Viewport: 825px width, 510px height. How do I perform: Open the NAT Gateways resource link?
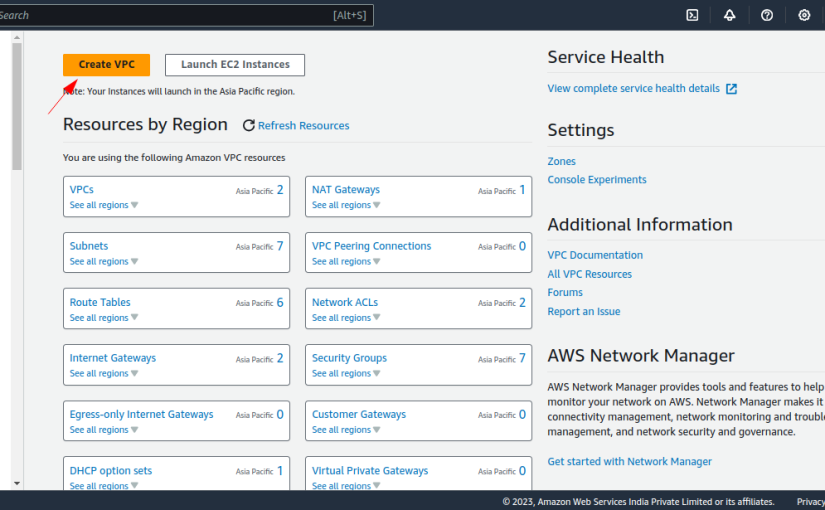tap(346, 189)
